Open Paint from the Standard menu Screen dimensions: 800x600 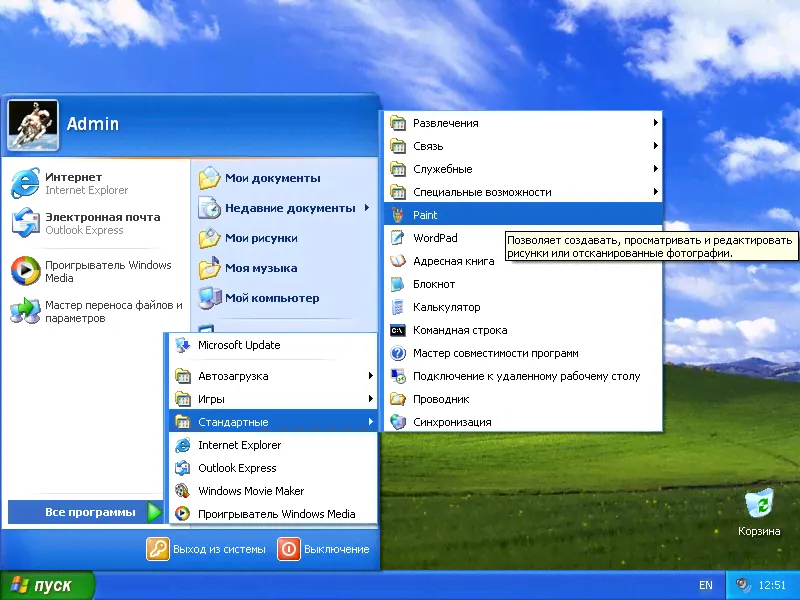pos(425,215)
